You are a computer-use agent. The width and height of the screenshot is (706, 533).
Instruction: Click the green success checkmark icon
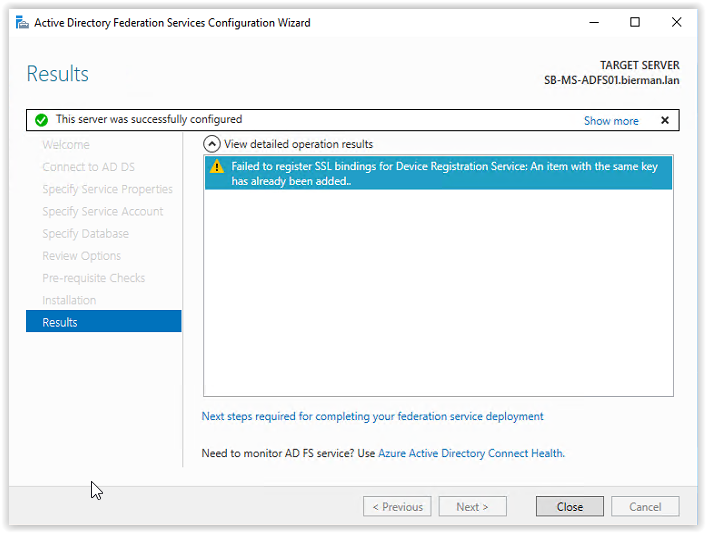click(41, 120)
